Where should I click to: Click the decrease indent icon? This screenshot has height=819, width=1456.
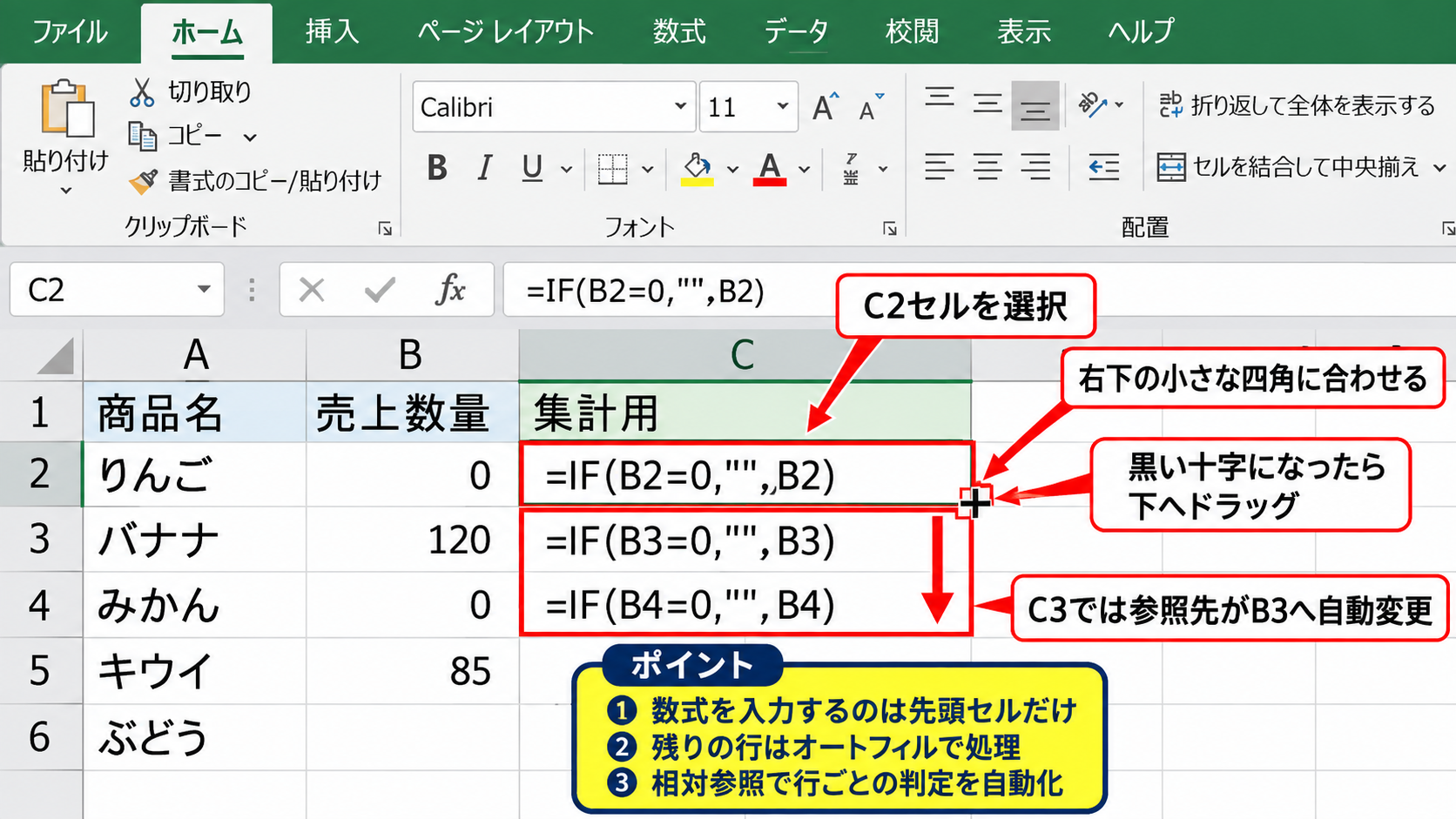coord(1103,166)
